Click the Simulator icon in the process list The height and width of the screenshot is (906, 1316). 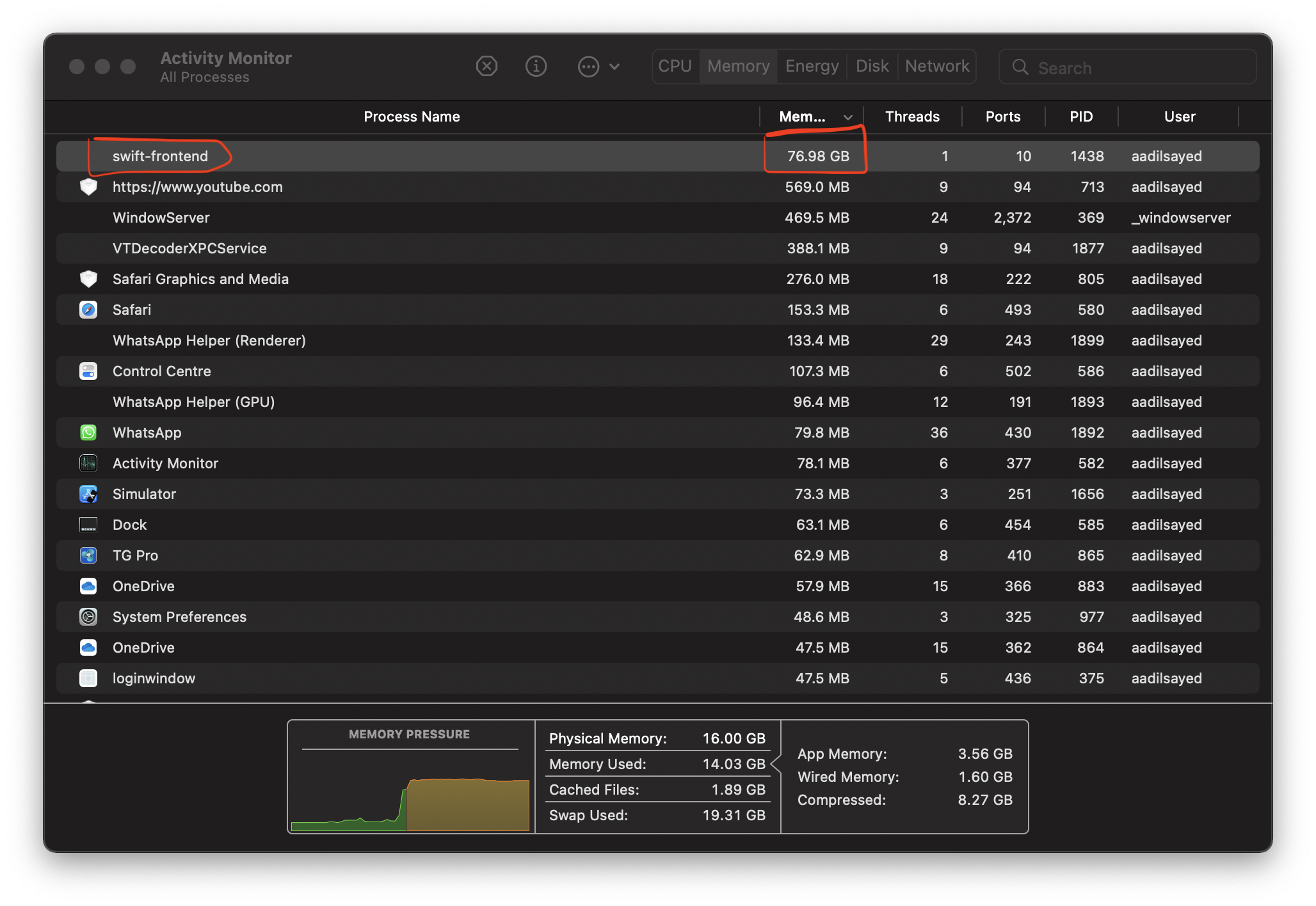click(88, 494)
